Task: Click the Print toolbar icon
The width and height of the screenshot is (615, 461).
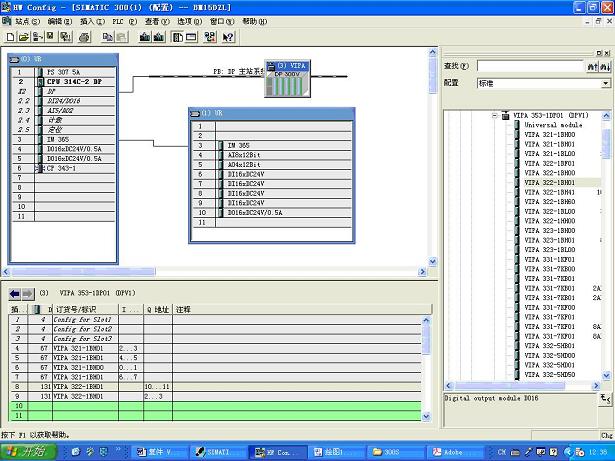Action: (84, 37)
